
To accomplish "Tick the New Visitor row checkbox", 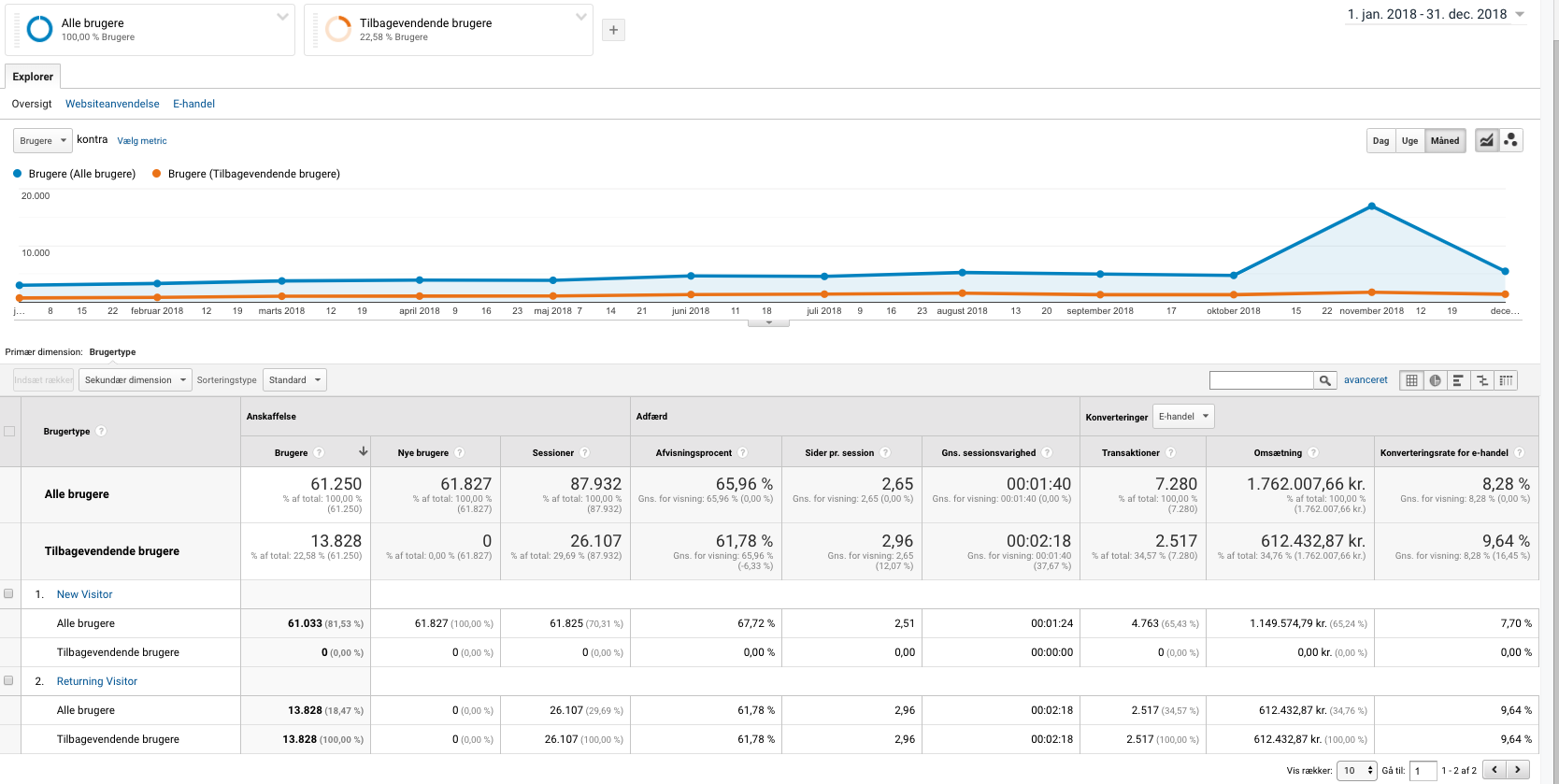I will coord(9,593).
